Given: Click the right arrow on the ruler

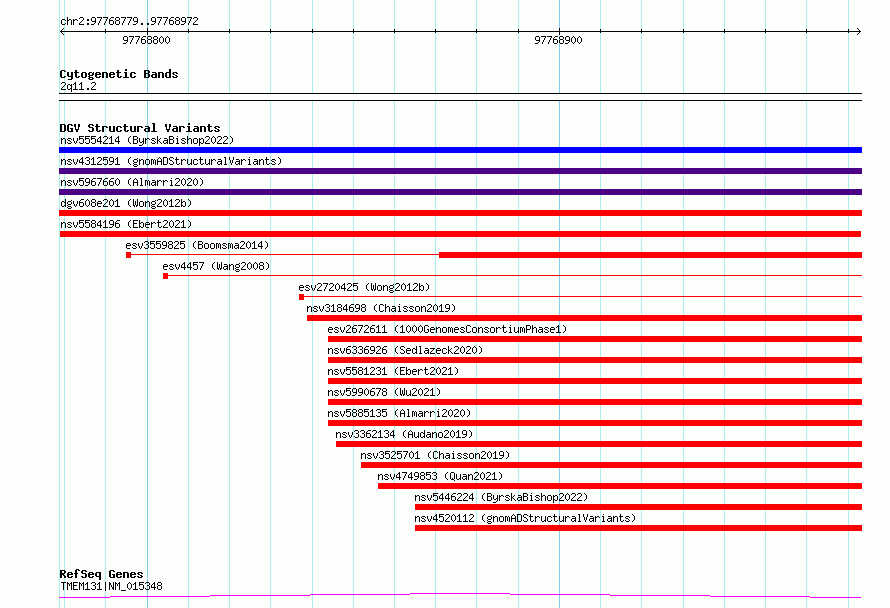Looking at the screenshot, I should [858, 32].
